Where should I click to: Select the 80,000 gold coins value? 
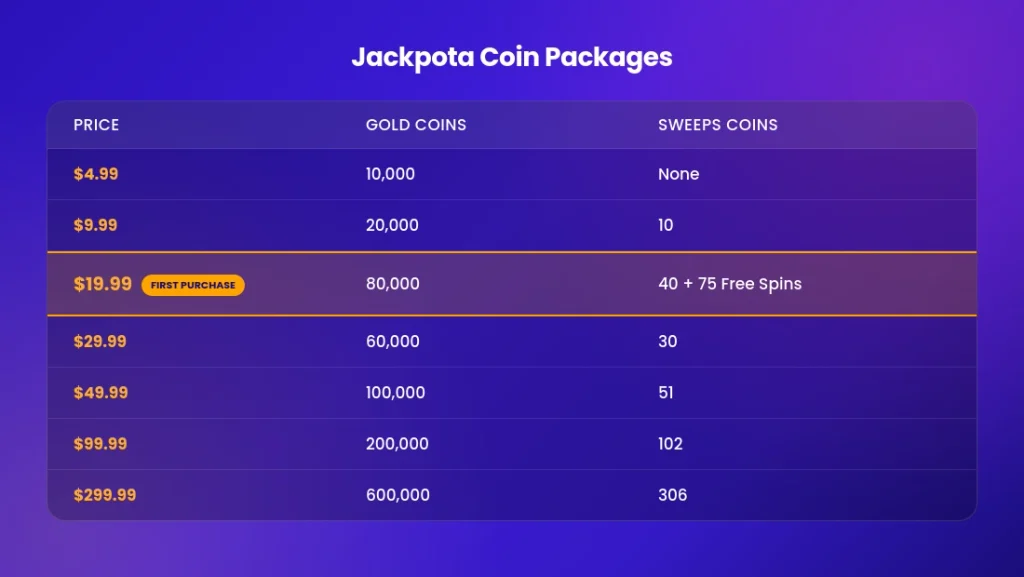tap(392, 284)
